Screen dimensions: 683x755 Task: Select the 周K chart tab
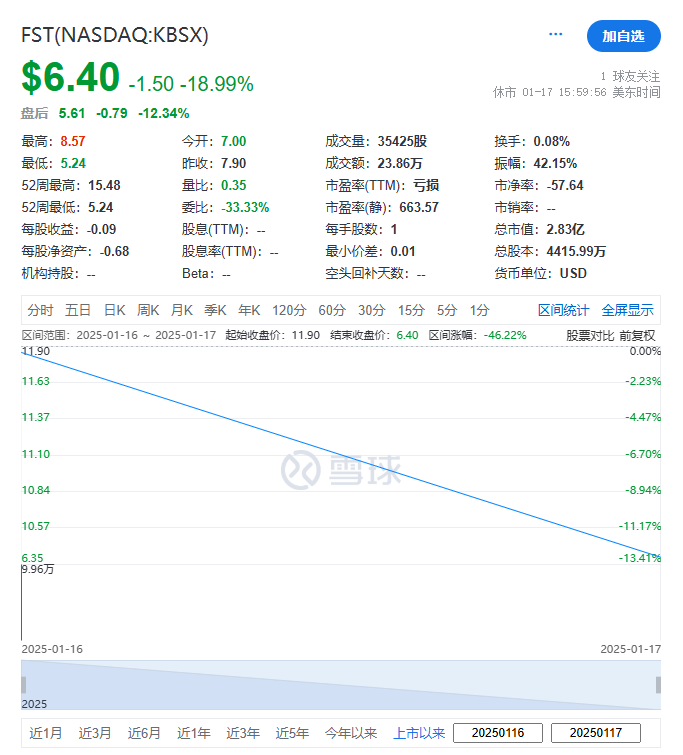[x=148, y=310]
